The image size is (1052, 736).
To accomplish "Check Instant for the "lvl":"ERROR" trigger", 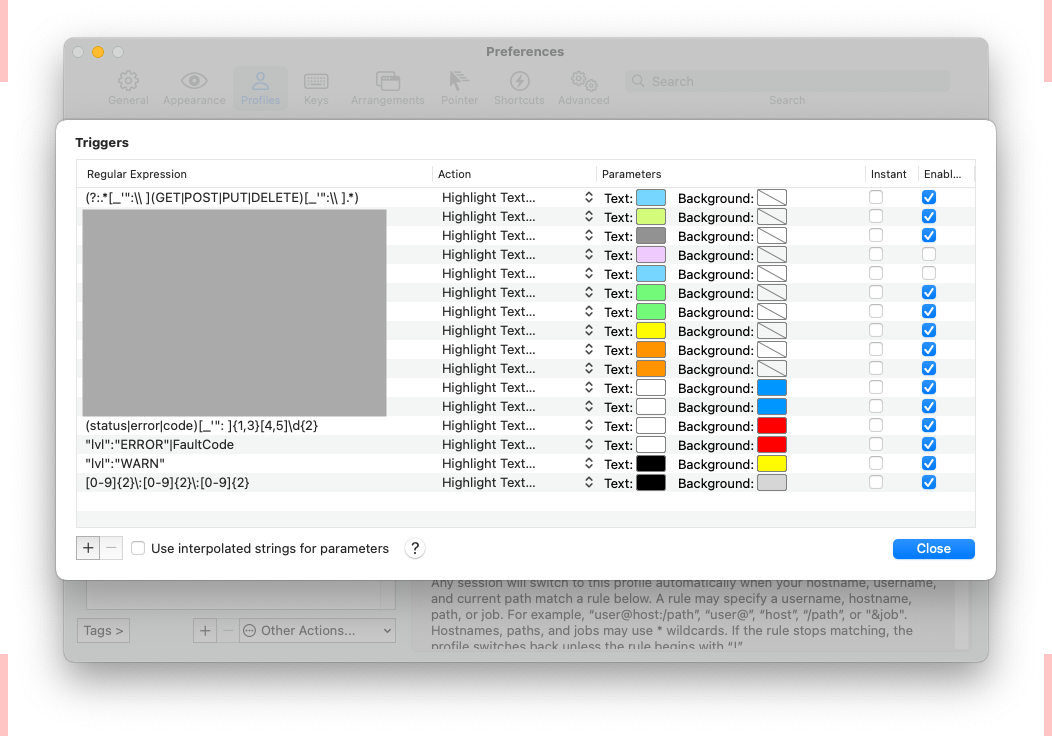I will click(x=876, y=444).
